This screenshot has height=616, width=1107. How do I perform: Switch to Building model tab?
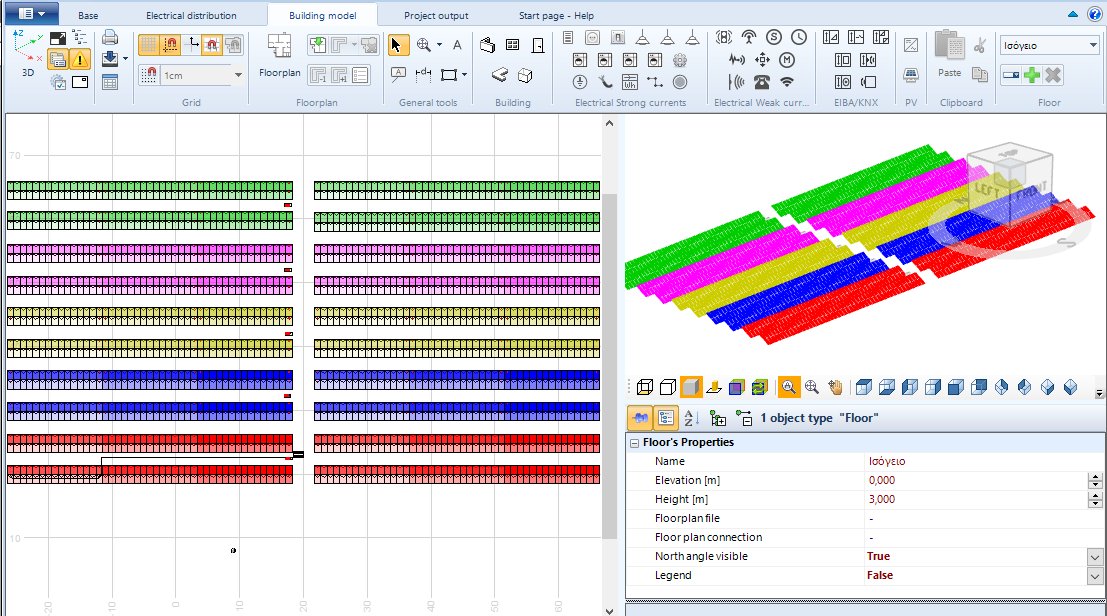323,16
